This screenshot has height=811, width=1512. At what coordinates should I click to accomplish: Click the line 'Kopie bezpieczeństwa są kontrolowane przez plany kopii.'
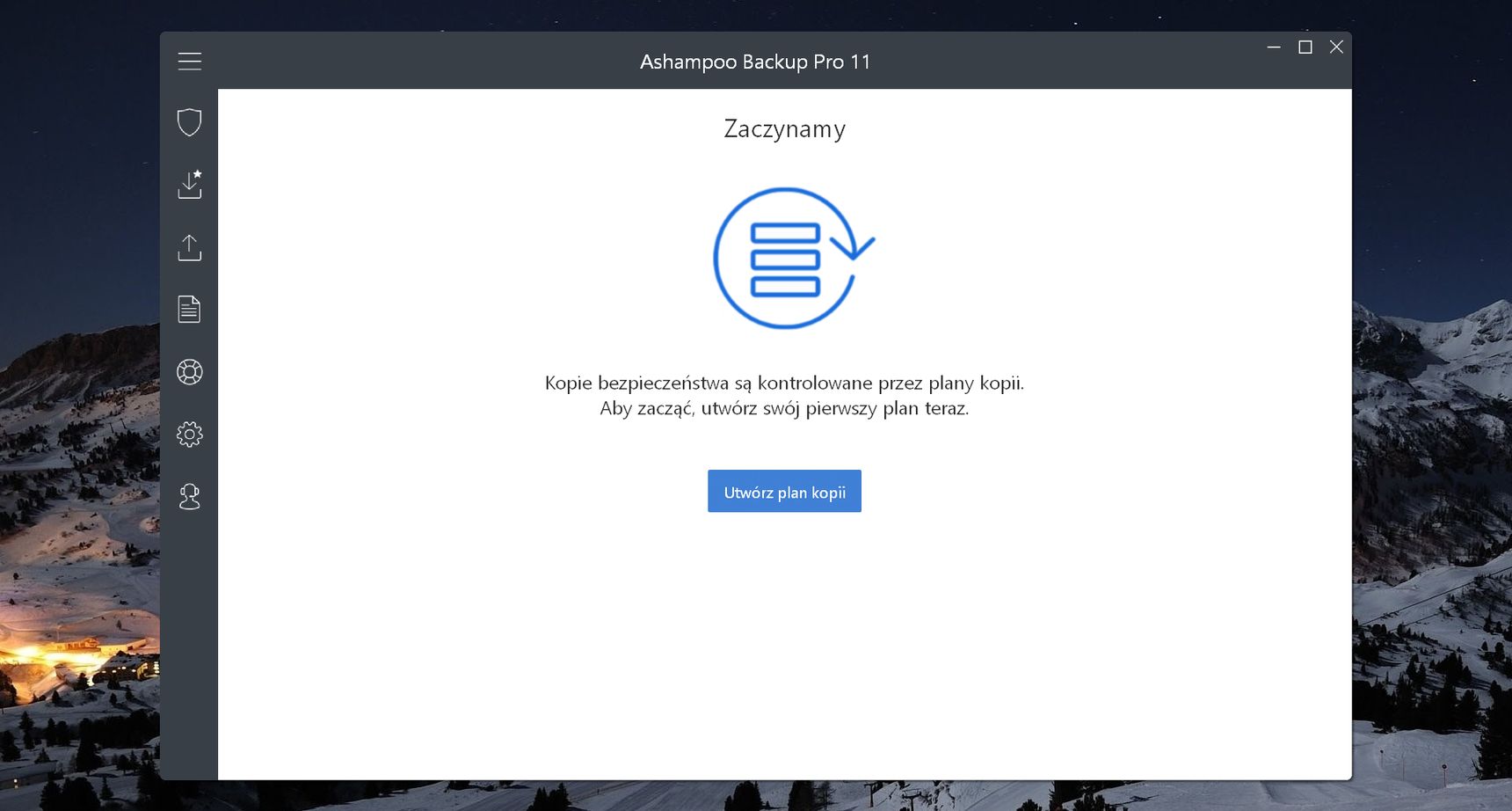pos(784,383)
